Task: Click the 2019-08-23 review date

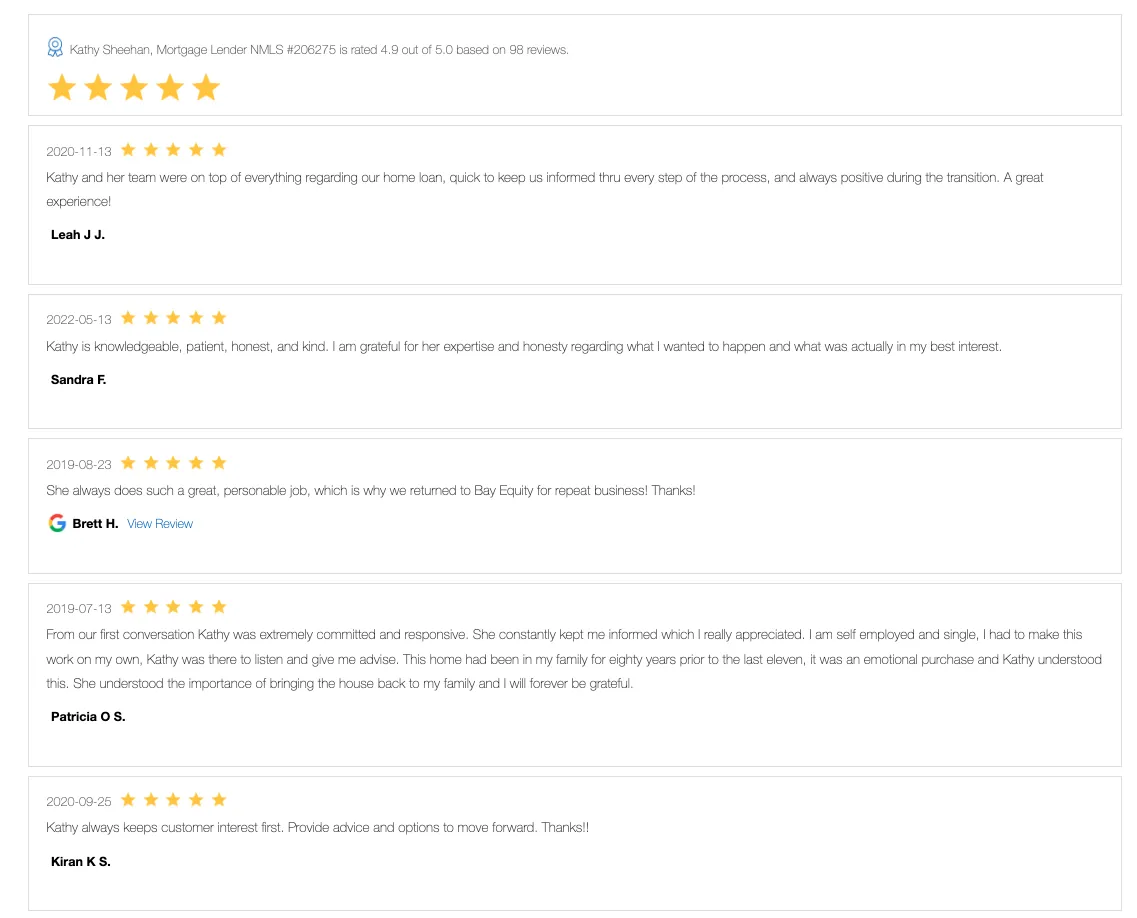Action: pos(79,464)
